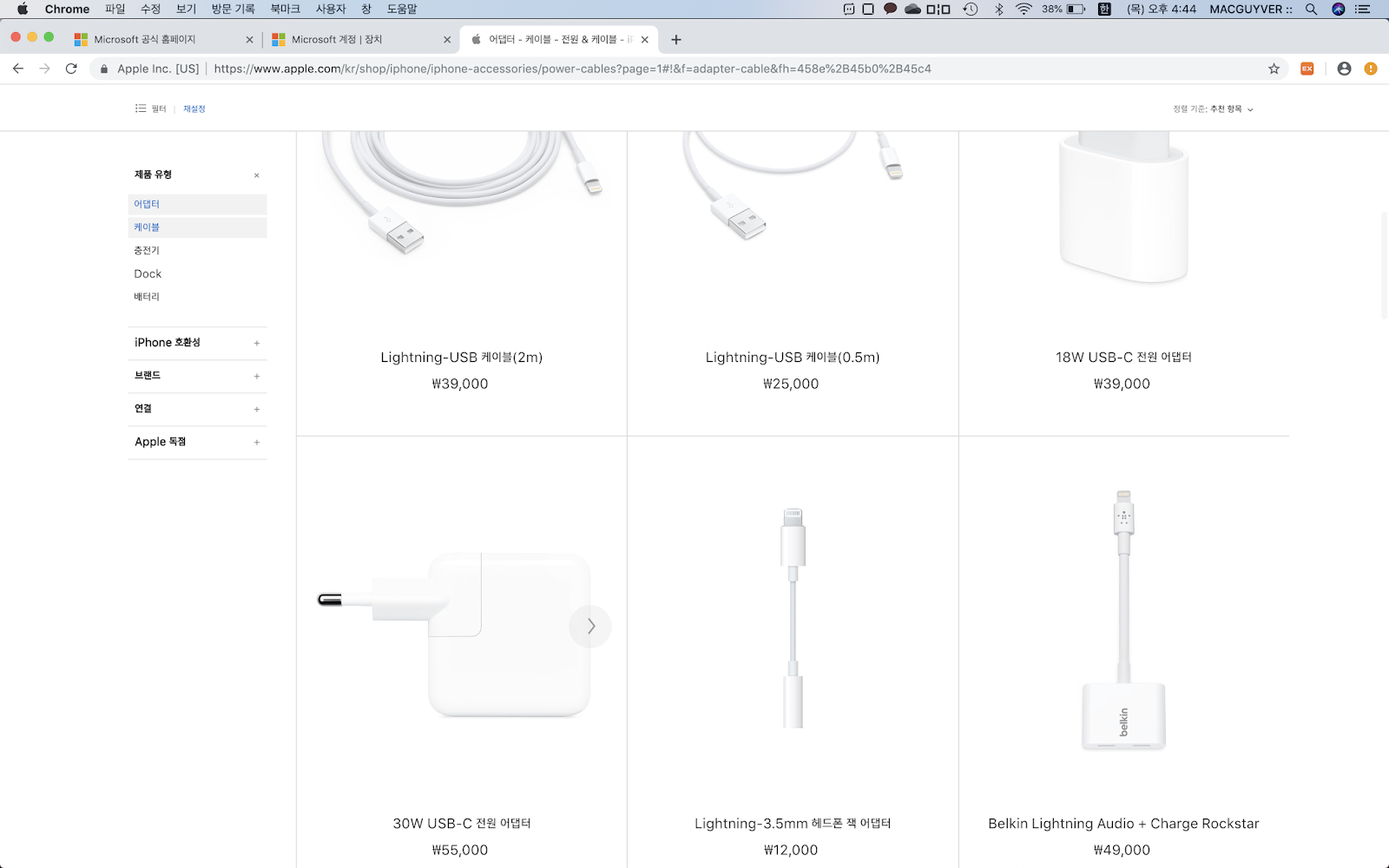Open a new browser tab
1389x868 pixels.
point(676,39)
